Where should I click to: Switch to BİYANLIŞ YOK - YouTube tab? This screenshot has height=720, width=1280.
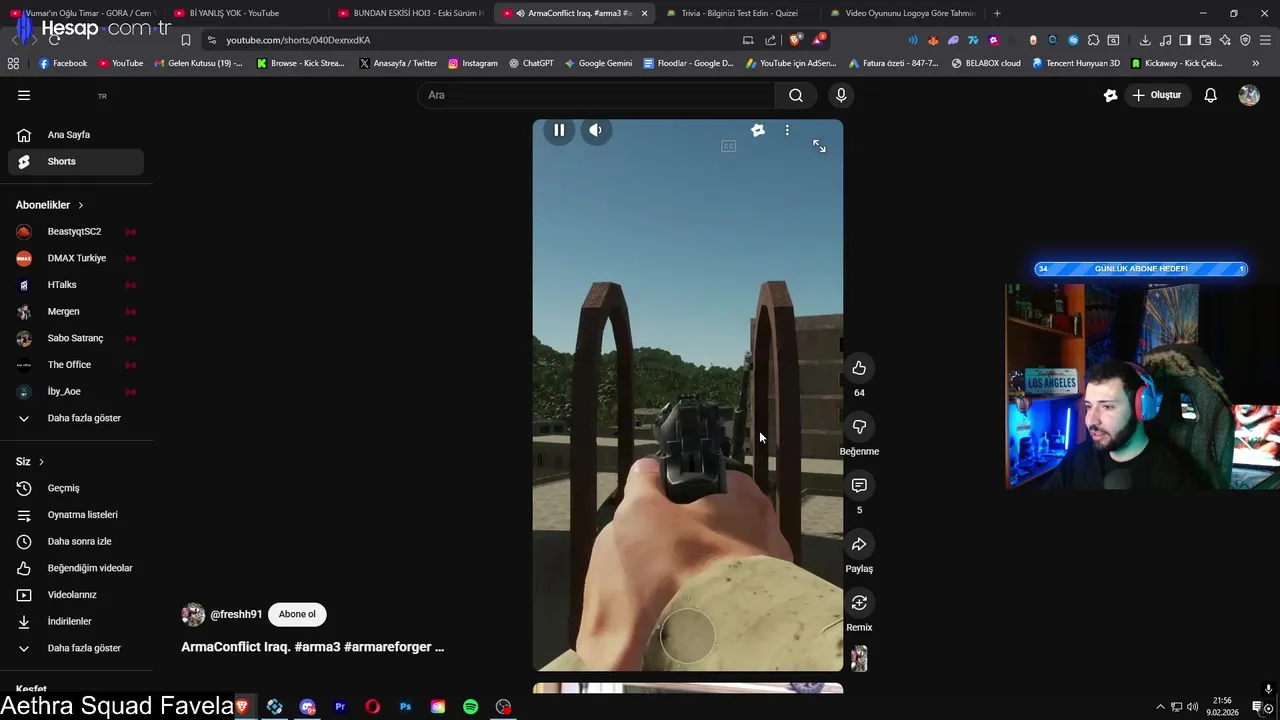[x=245, y=13]
